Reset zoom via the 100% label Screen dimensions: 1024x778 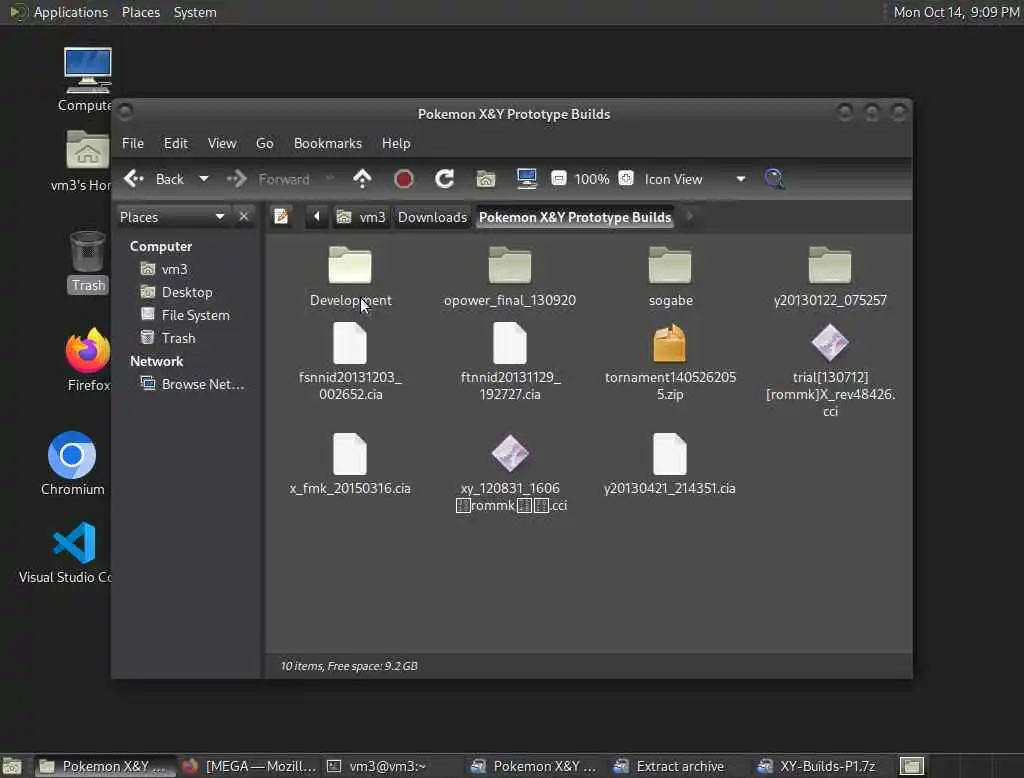point(592,179)
